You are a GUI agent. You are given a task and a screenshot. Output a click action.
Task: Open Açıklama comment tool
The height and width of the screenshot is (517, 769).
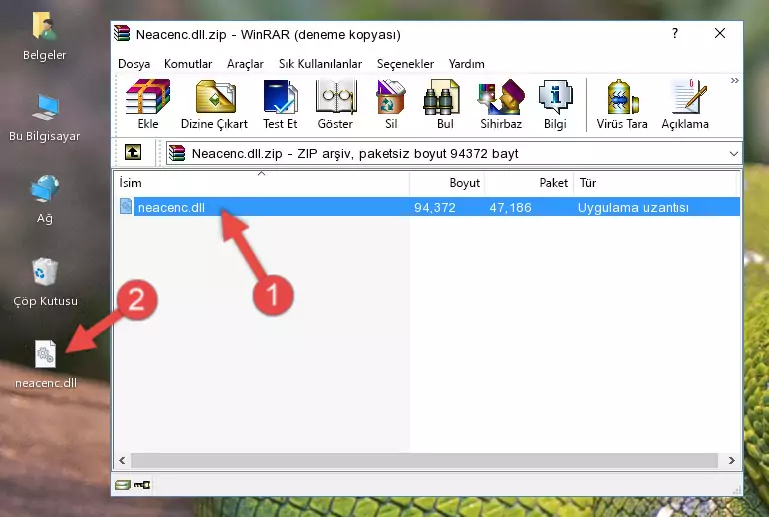(685, 104)
